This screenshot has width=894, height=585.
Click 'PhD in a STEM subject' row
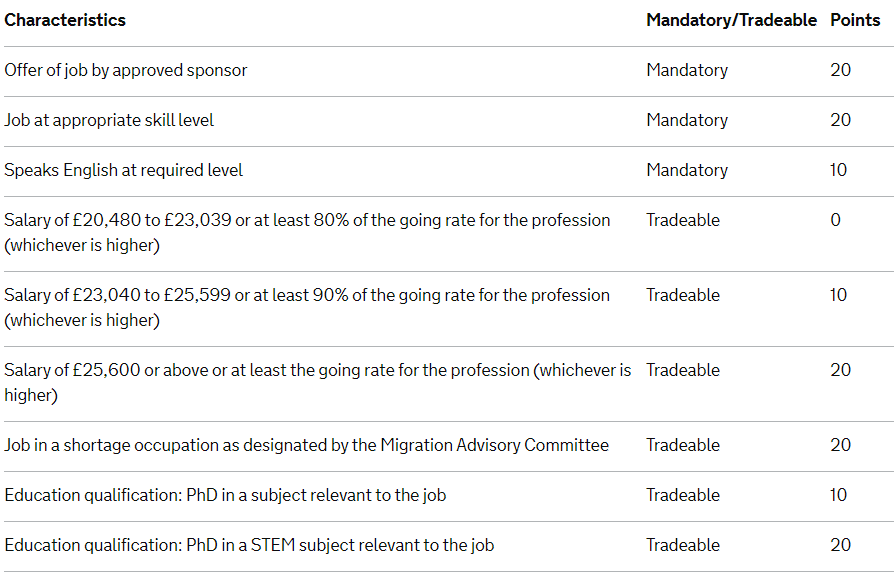pos(447,546)
